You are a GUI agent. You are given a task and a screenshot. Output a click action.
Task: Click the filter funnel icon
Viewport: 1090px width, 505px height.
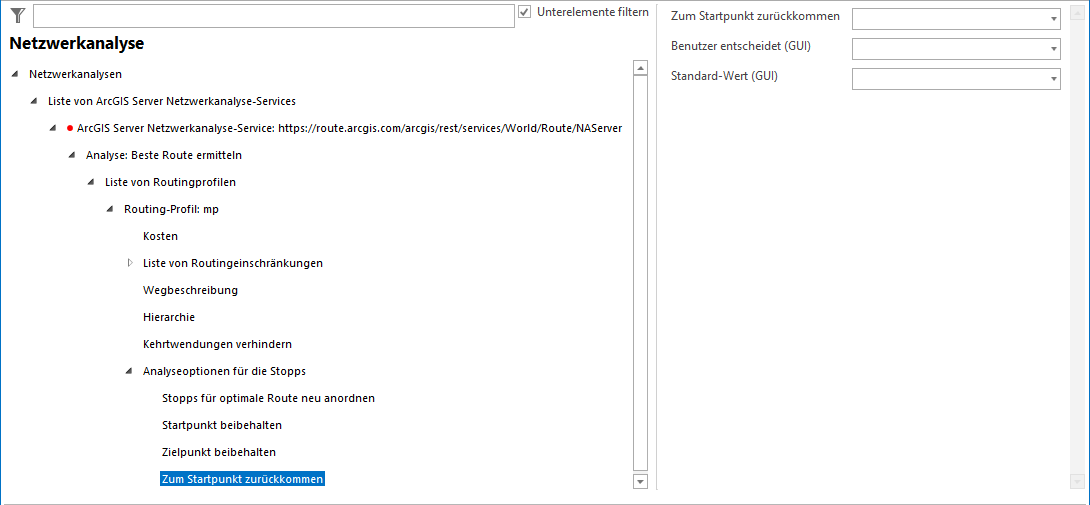click(x=17, y=15)
